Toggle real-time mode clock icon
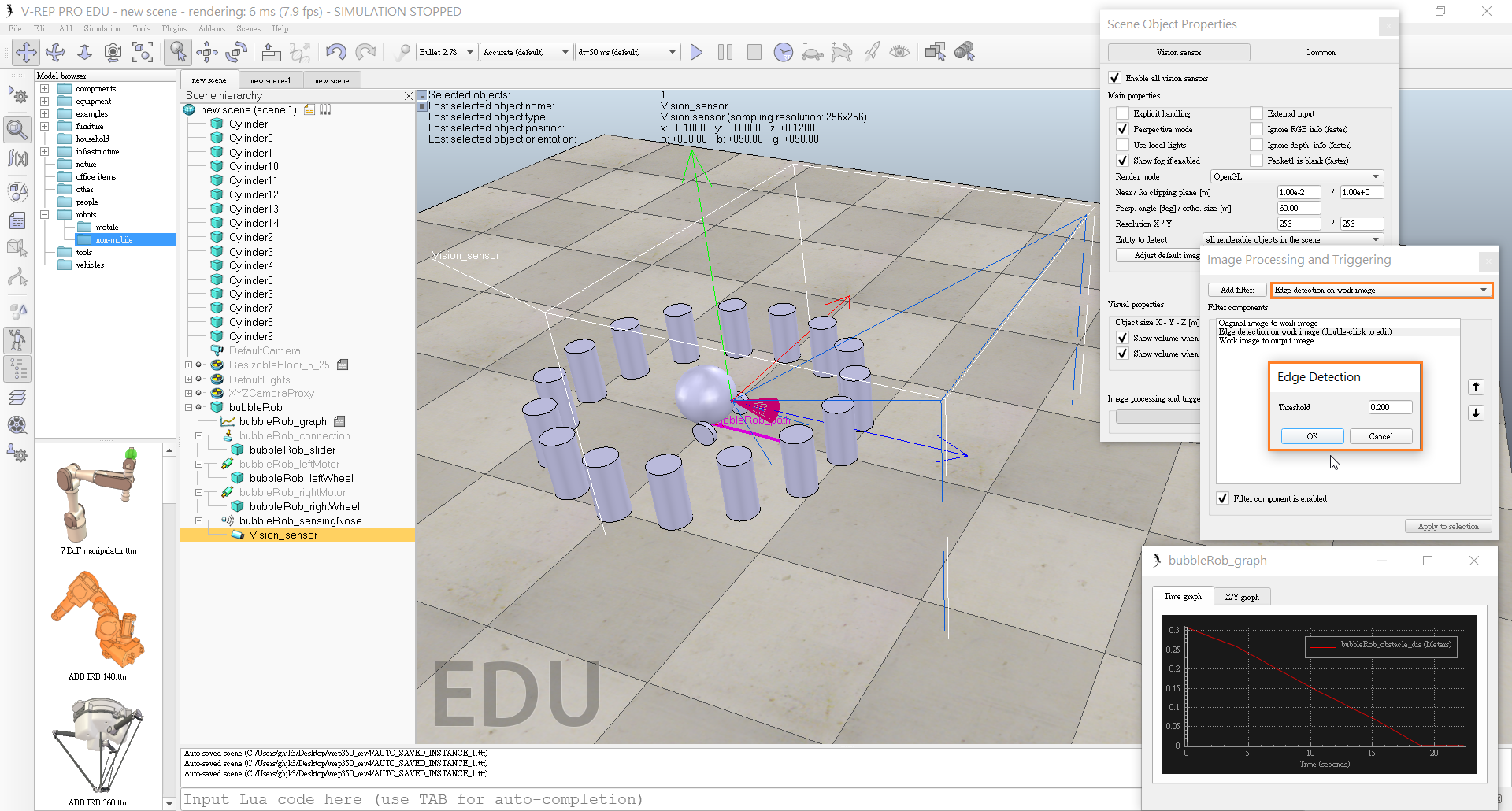Viewport: 1512px width, 811px height. 784,52
